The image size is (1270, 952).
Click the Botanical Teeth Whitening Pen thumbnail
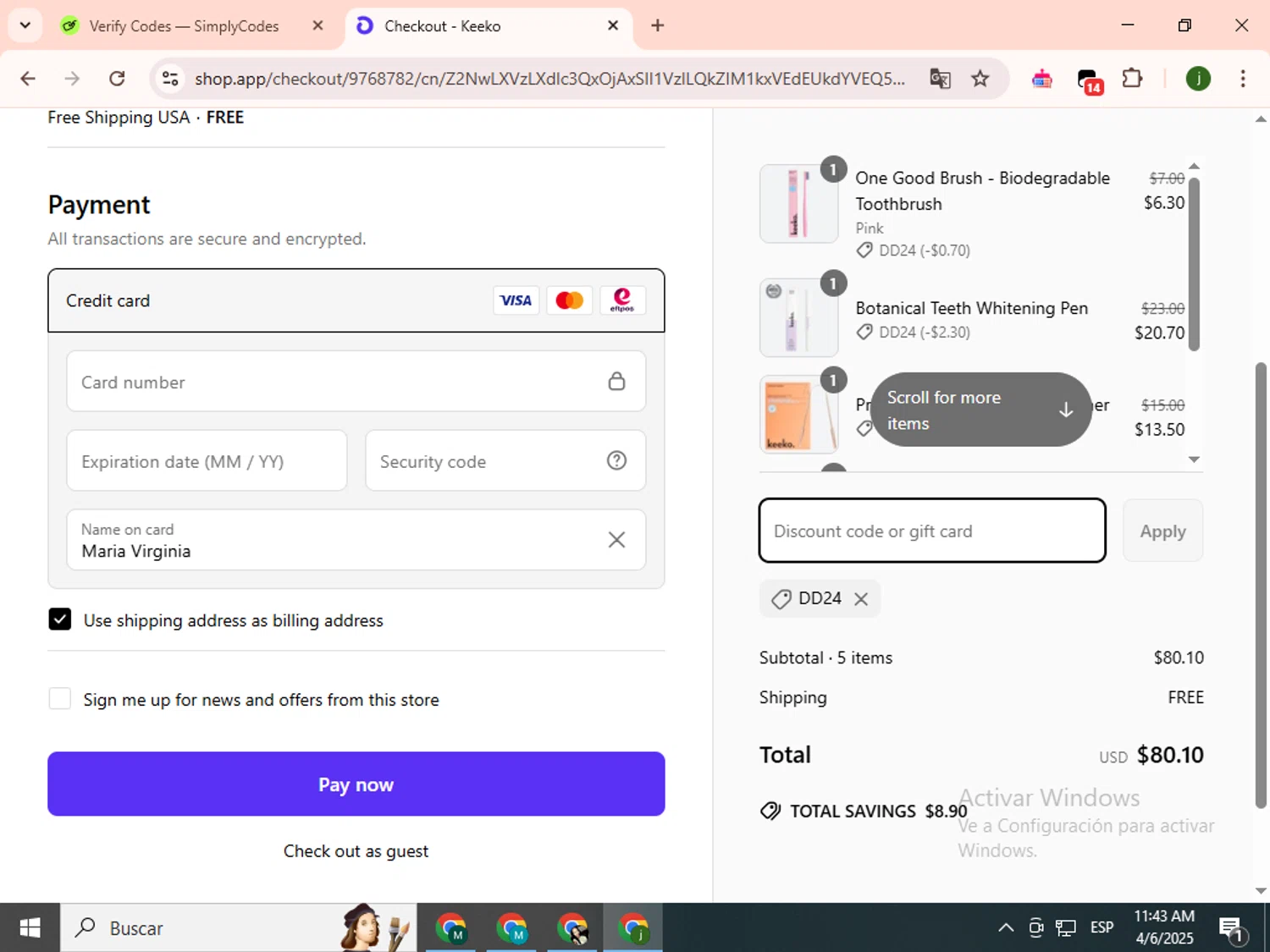799,317
